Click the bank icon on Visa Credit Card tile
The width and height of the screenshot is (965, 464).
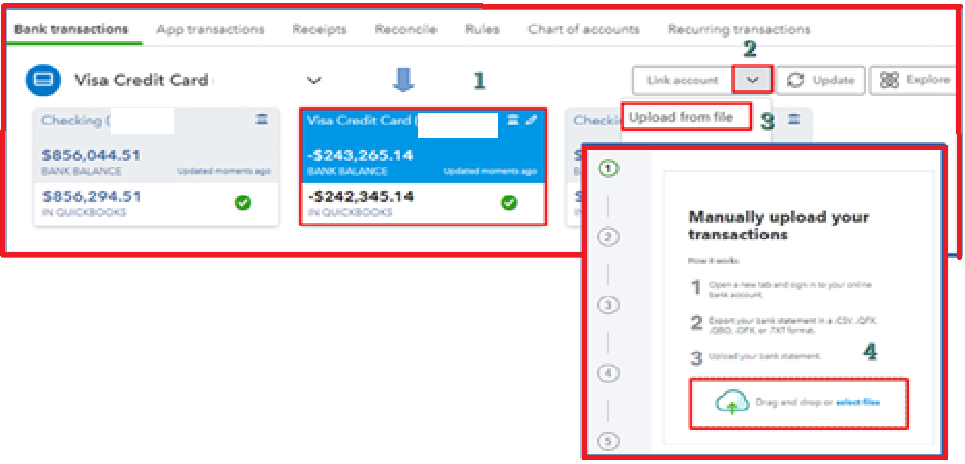point(513,121)
